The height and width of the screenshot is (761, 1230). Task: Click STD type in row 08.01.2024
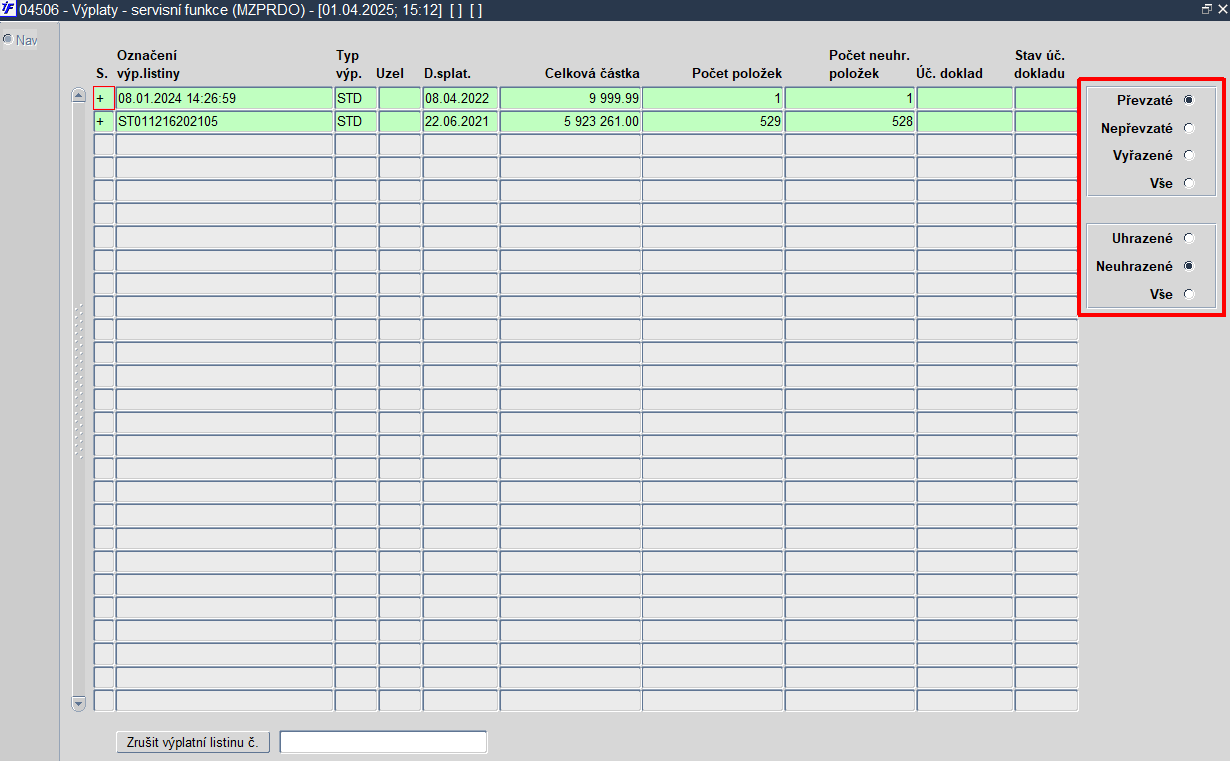[x=356, y=98]
